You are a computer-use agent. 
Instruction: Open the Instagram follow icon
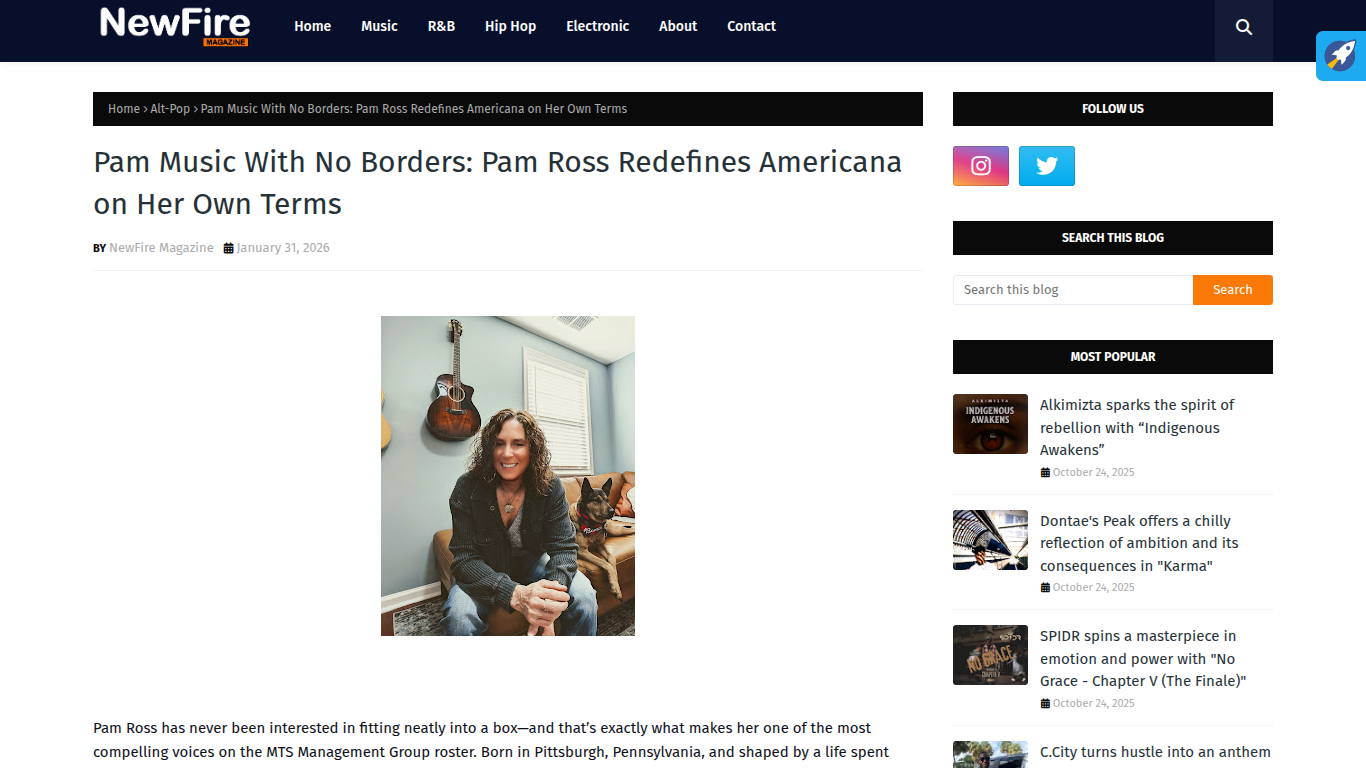pyautogui.click(x=981, y=166)
